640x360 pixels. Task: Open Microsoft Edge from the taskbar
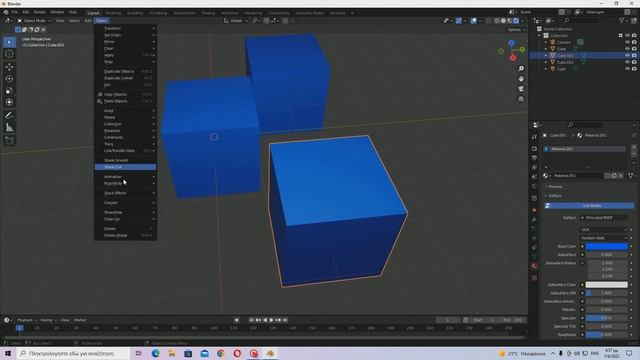[x=156, y=353]
